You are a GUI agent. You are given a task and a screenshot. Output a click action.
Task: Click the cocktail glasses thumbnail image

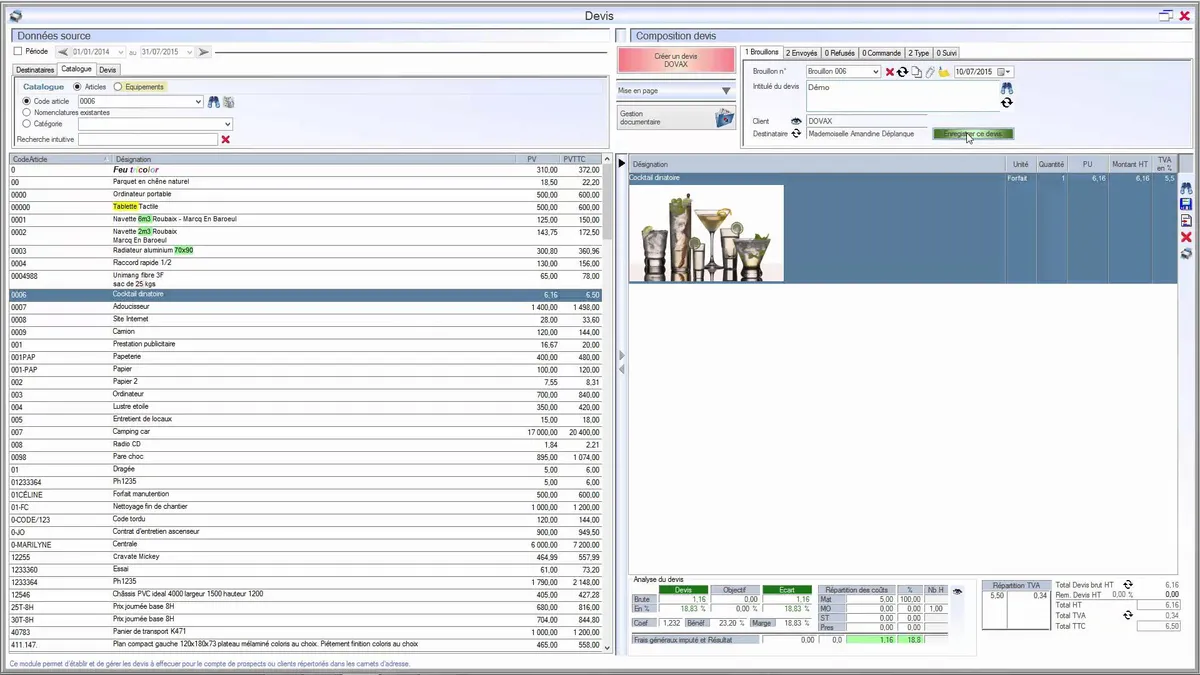point(706,233)
